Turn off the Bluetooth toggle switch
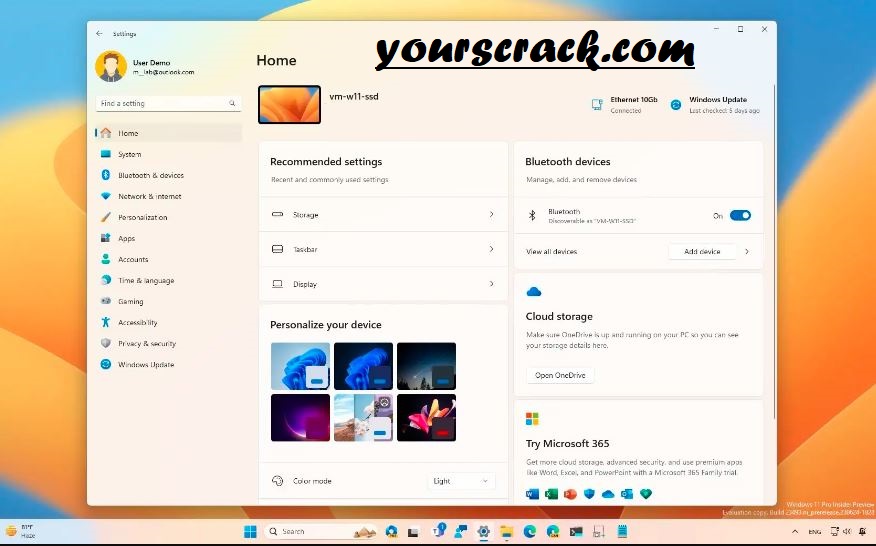The width and height of the screenshot is (876, 546). point(740,216)
